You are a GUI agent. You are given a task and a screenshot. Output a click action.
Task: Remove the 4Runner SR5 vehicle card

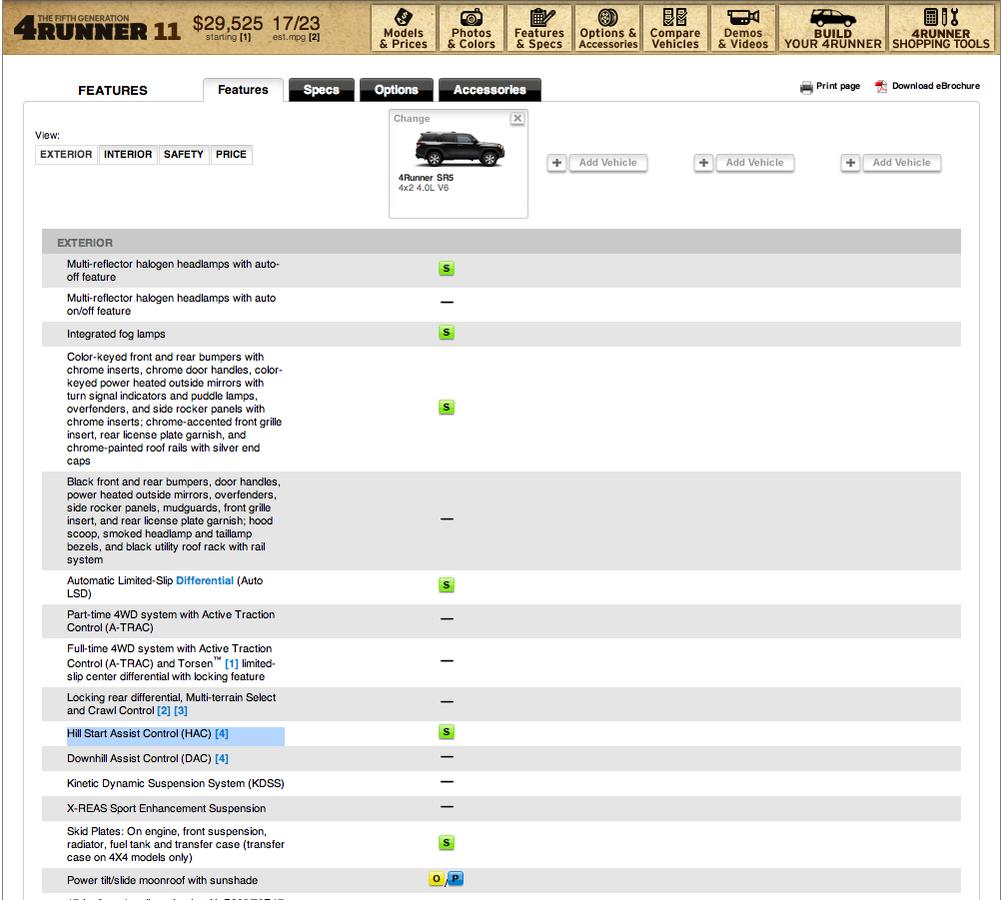(517, 118)
